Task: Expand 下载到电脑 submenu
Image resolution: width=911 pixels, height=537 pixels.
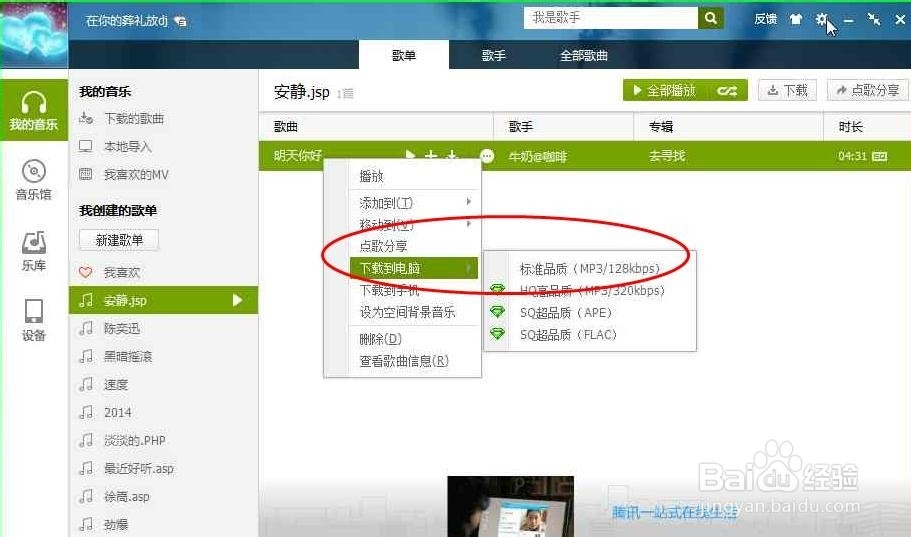Action: pyautogui.click(x=415, y=268)
